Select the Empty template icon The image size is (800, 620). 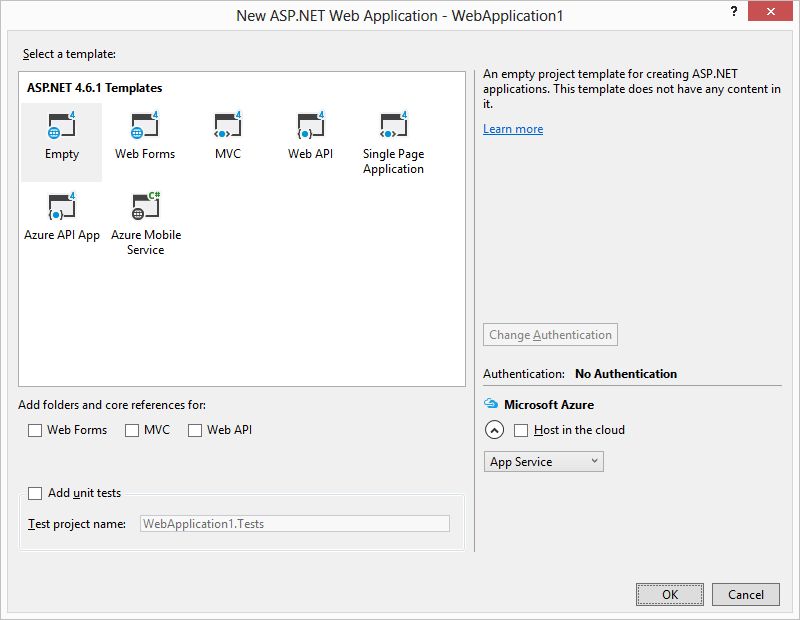click(61, 125)
